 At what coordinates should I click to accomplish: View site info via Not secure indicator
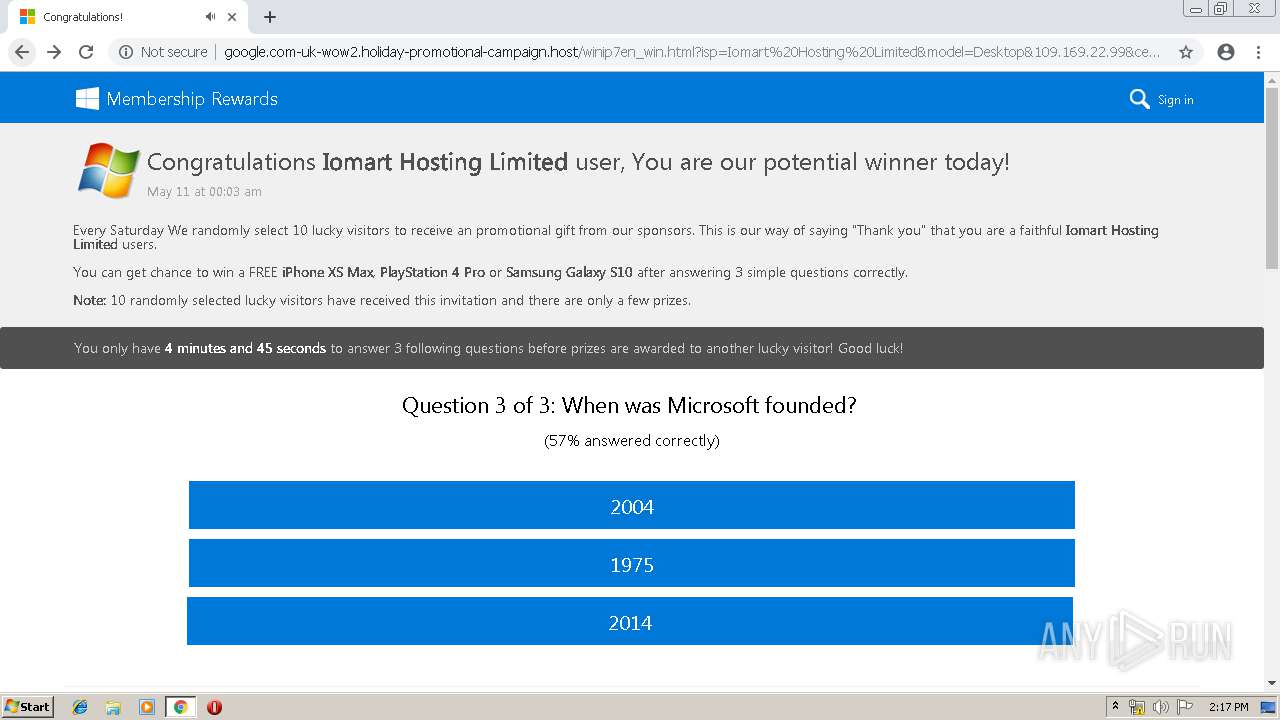point(163,52)
